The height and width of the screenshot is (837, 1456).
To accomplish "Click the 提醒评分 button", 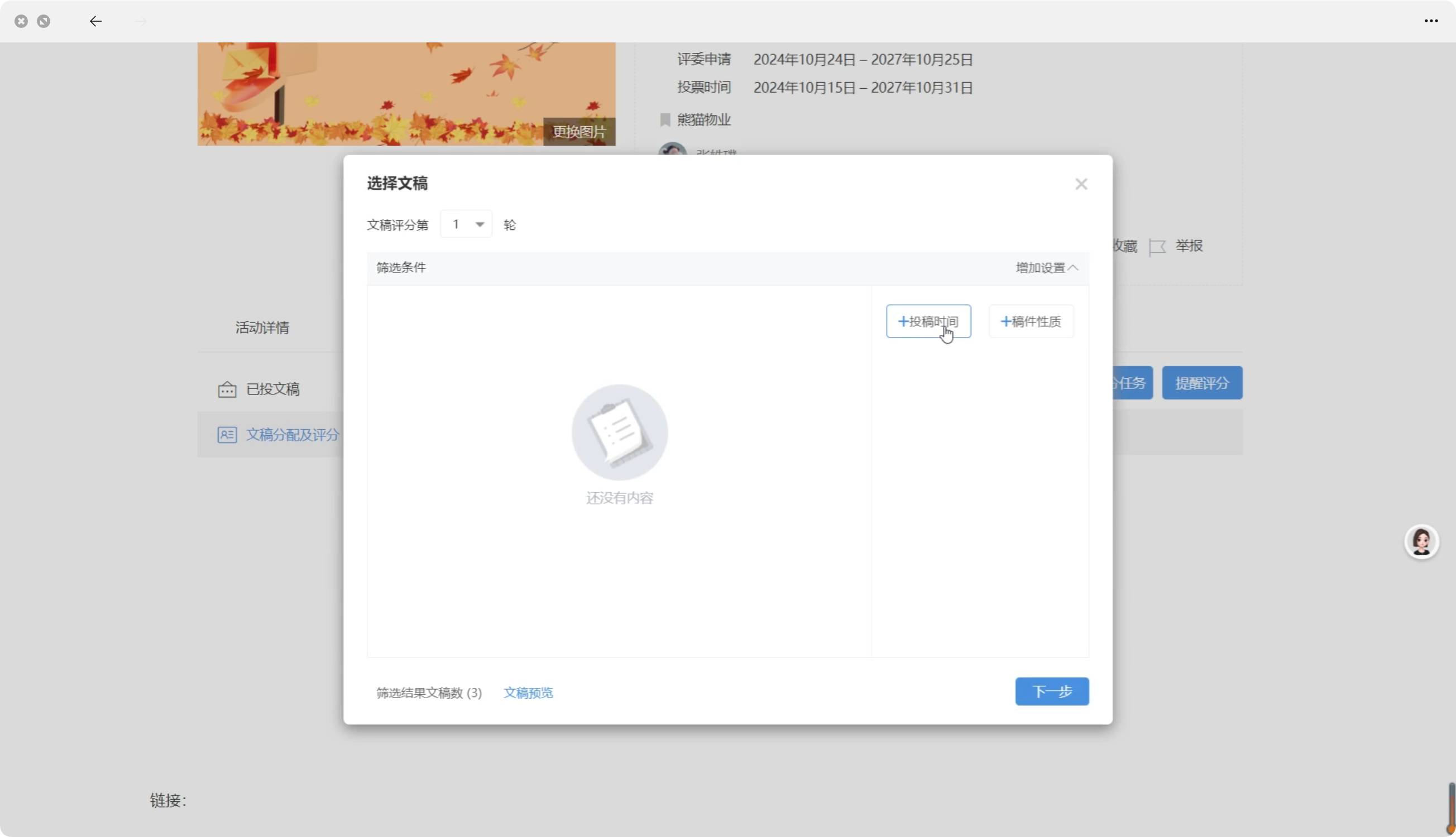I will click(1202, 383).
